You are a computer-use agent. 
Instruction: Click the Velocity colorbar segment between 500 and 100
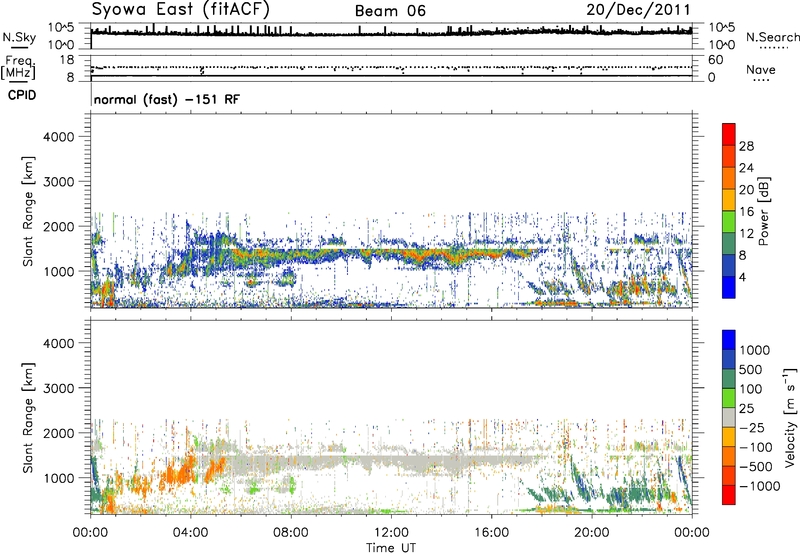[x=729, y=379]
